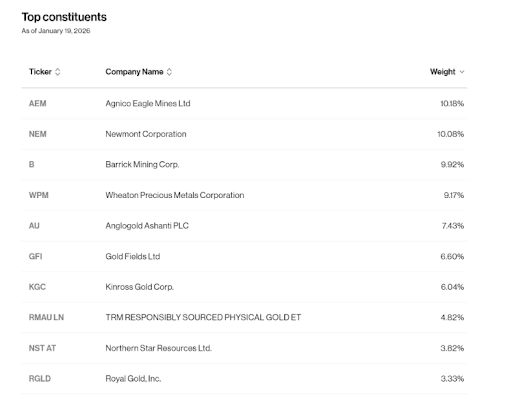512x407 pixels.
Task: Click the RMAU LN ticker cell
Action: (x=46, y=317)
